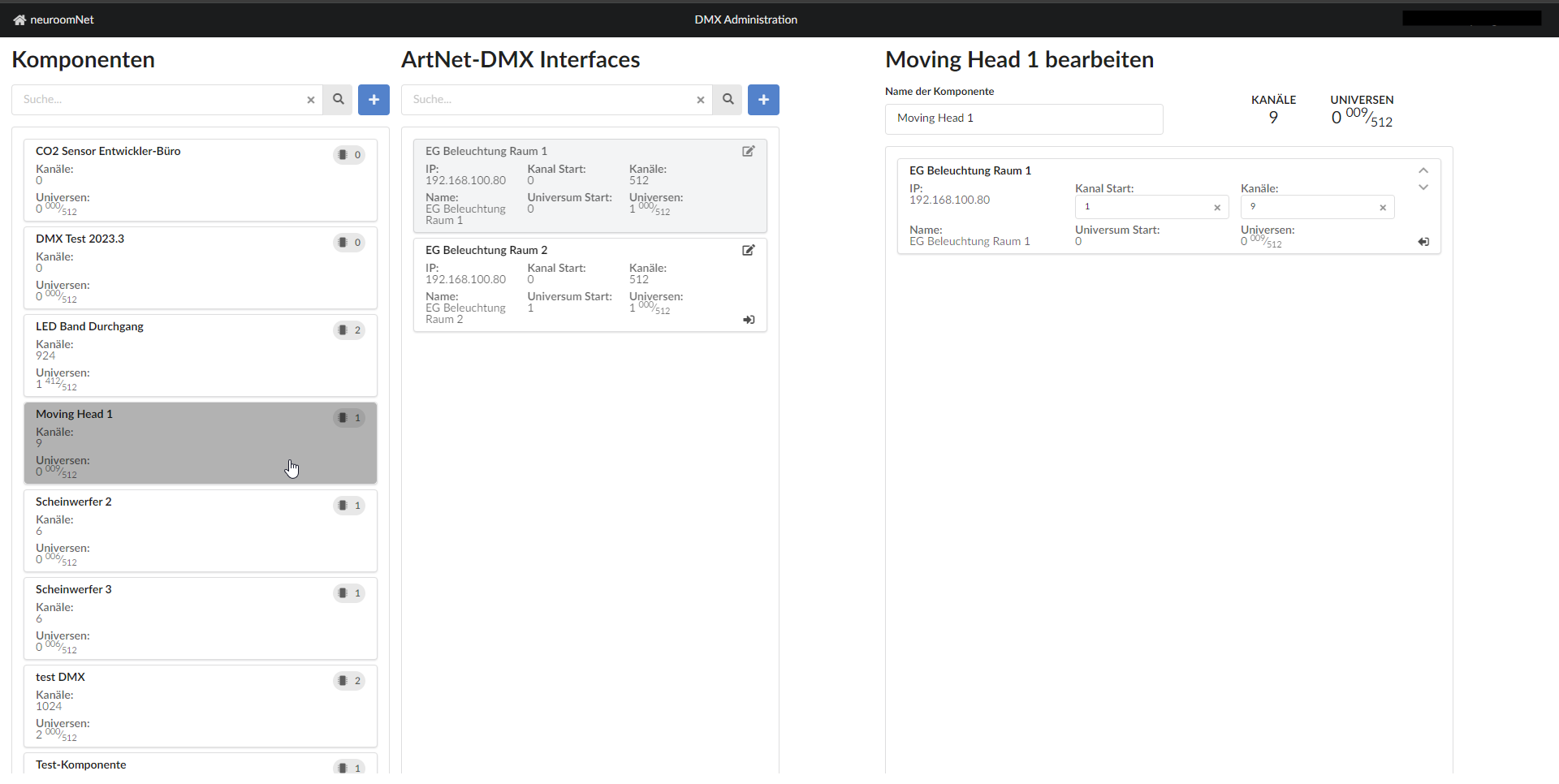Click the Name der Komponente input field
The image size is (1559, 784).
pos(1024,118)
